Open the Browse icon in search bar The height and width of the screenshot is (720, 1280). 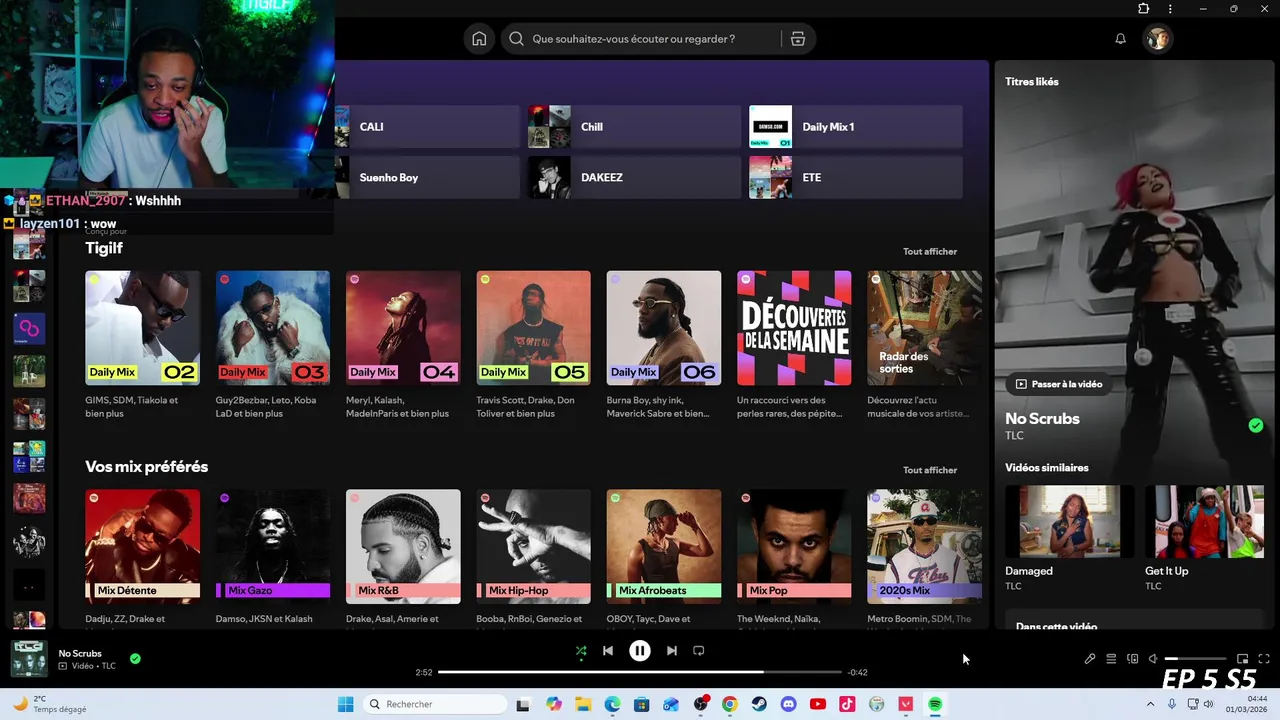pos(797,39)
